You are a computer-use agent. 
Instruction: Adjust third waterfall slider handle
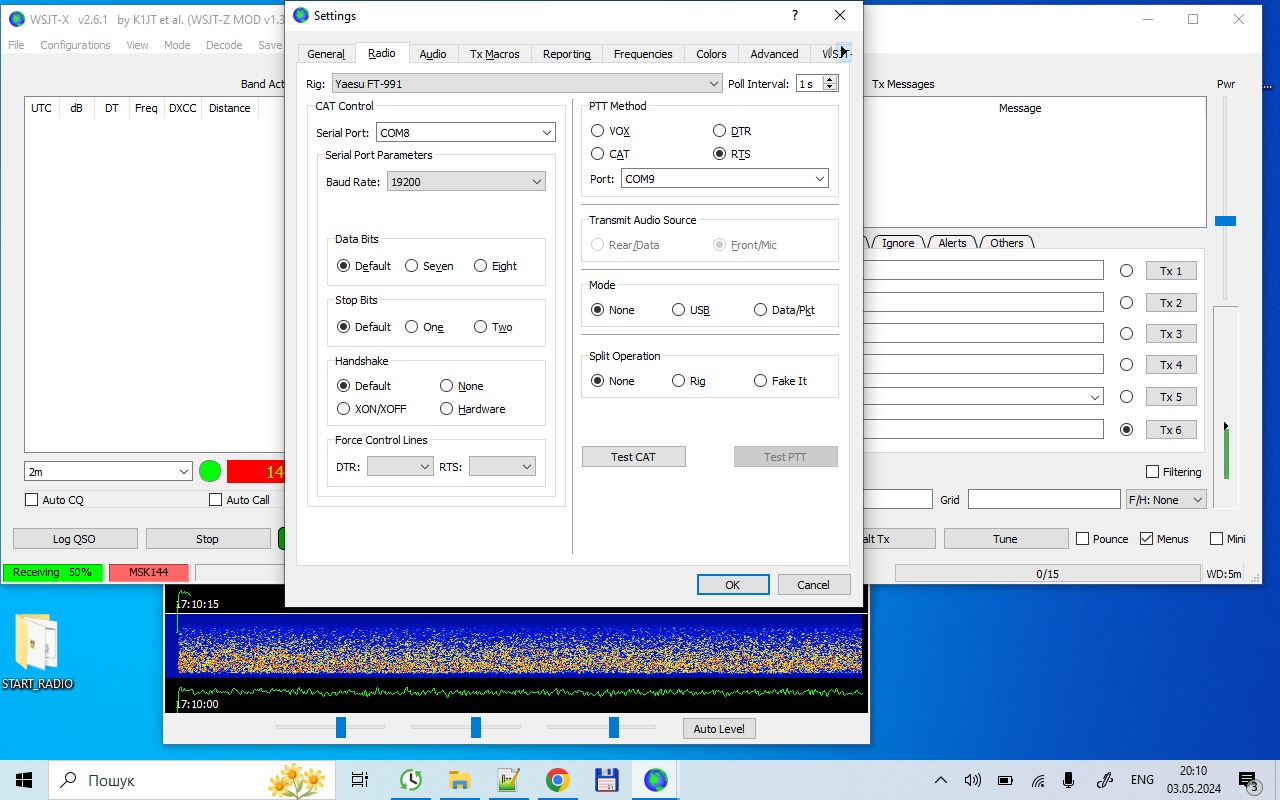tap(613, 727)
